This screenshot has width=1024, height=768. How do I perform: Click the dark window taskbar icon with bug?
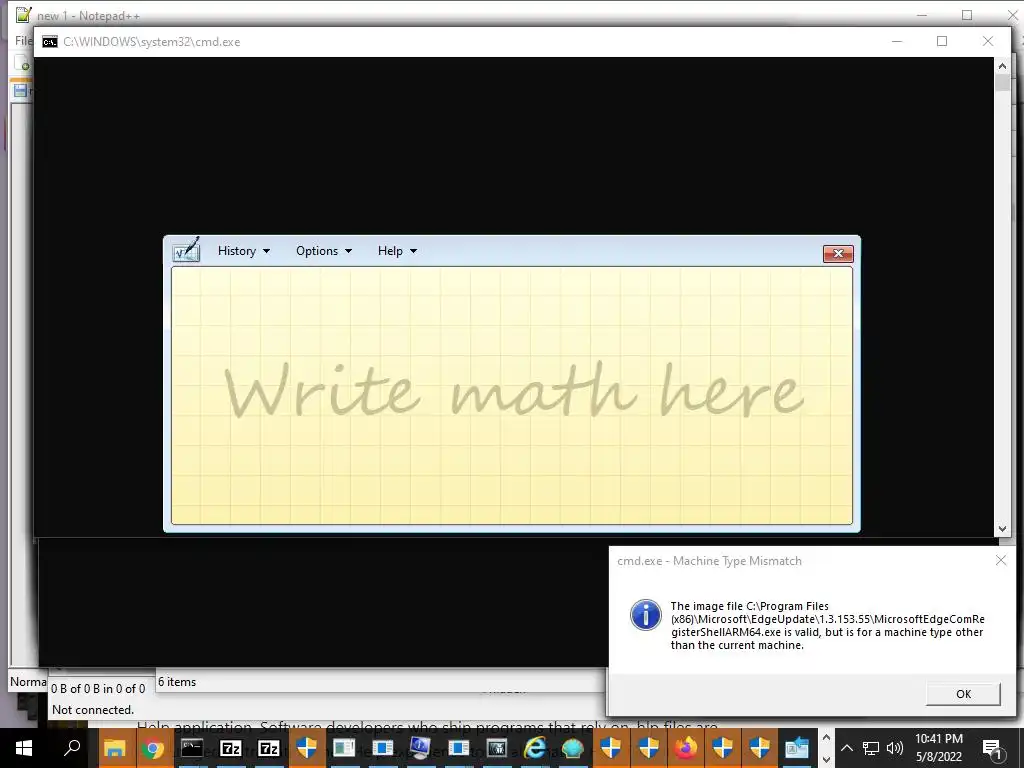tap(496, 748)
